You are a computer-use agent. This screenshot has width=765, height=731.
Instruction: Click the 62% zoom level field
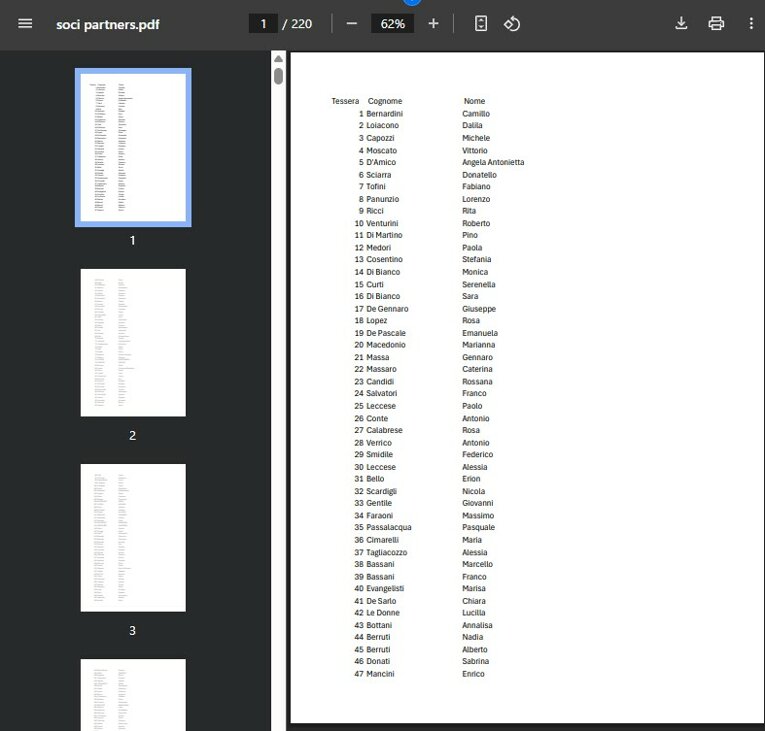[392, 23]
